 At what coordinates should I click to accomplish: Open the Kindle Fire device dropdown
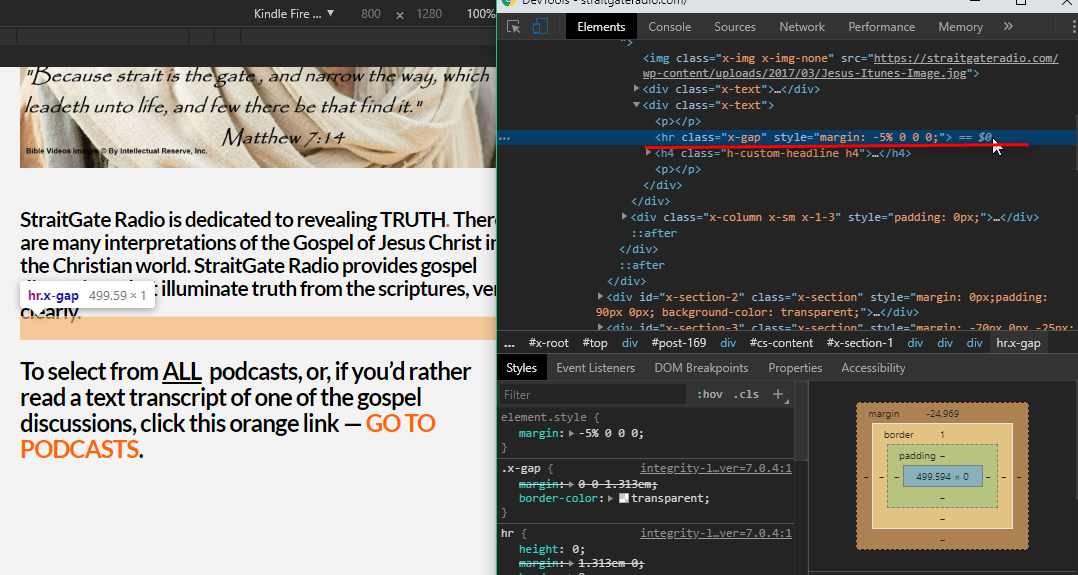tap(294, 13)
